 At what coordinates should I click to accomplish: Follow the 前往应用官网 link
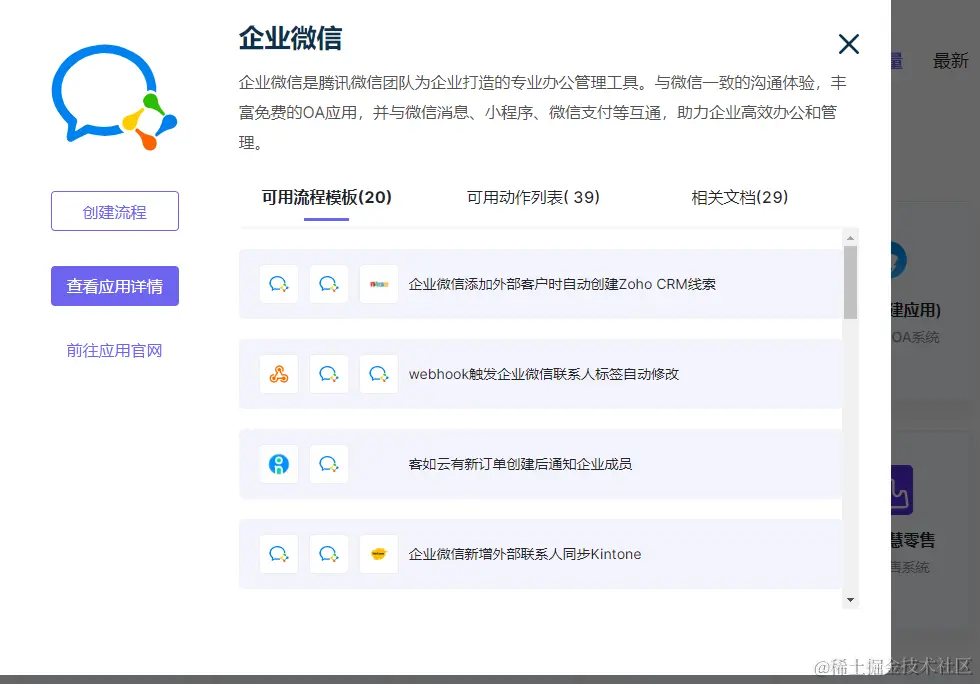(x=114, y=351)
